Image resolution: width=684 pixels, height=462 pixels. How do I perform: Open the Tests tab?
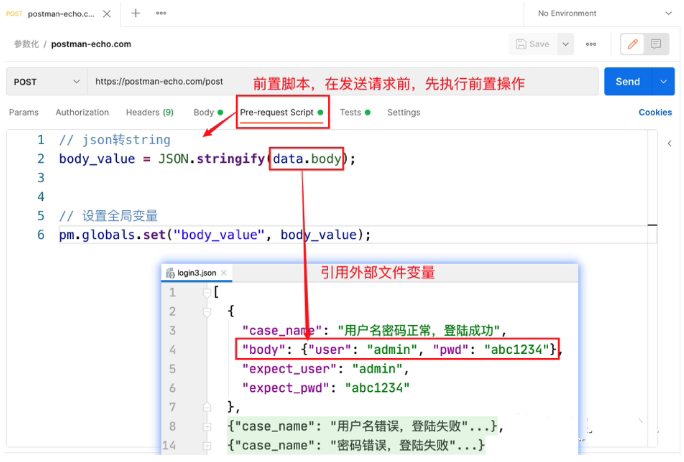350,113
